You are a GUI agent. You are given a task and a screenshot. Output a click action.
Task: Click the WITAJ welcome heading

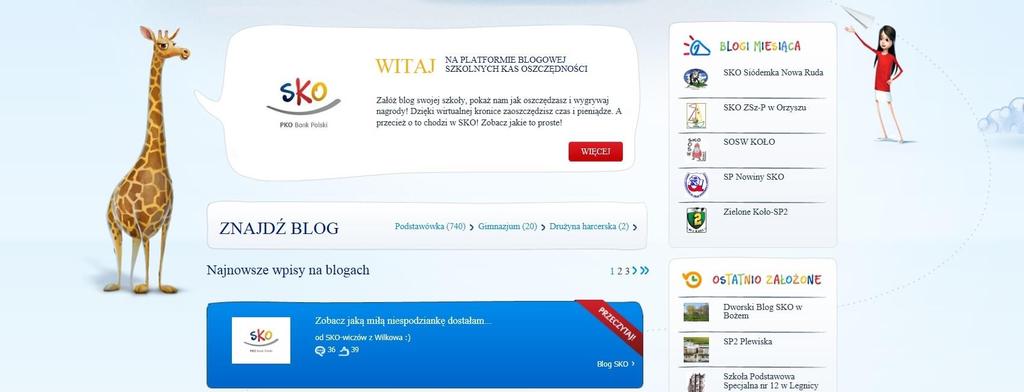(x=405, y=66)
